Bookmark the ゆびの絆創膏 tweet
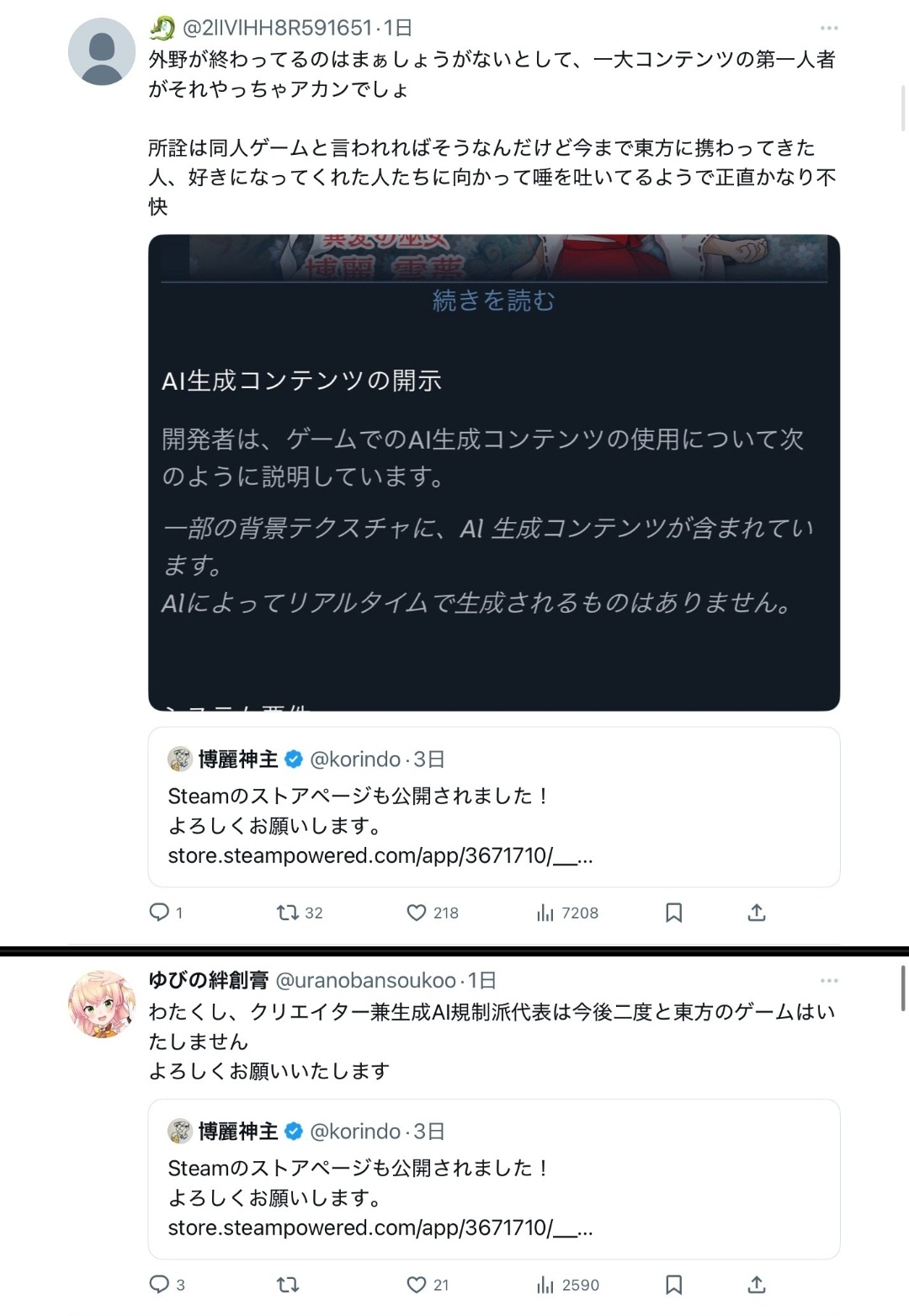 click(x=674, y=1284)
